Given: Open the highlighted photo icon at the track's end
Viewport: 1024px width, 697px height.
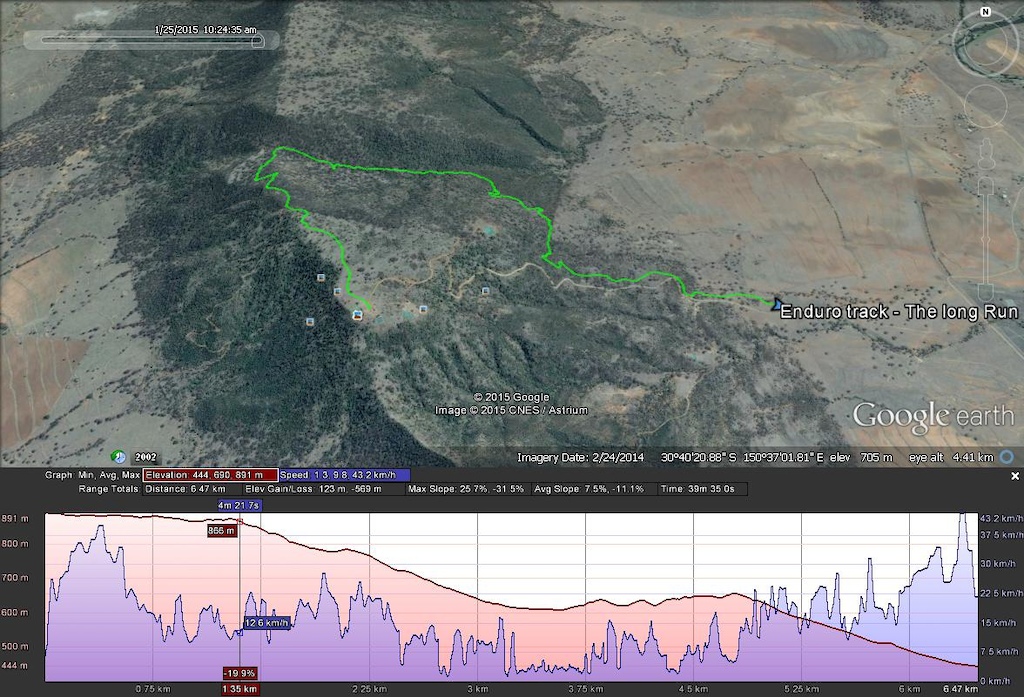Looking at the screenshot, I should click(x=357, y=316).
